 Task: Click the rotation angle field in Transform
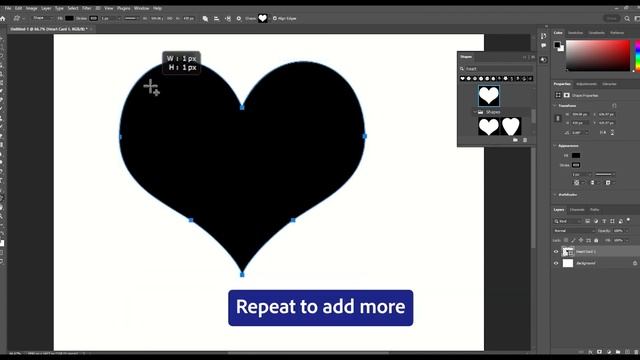[577, 133]
